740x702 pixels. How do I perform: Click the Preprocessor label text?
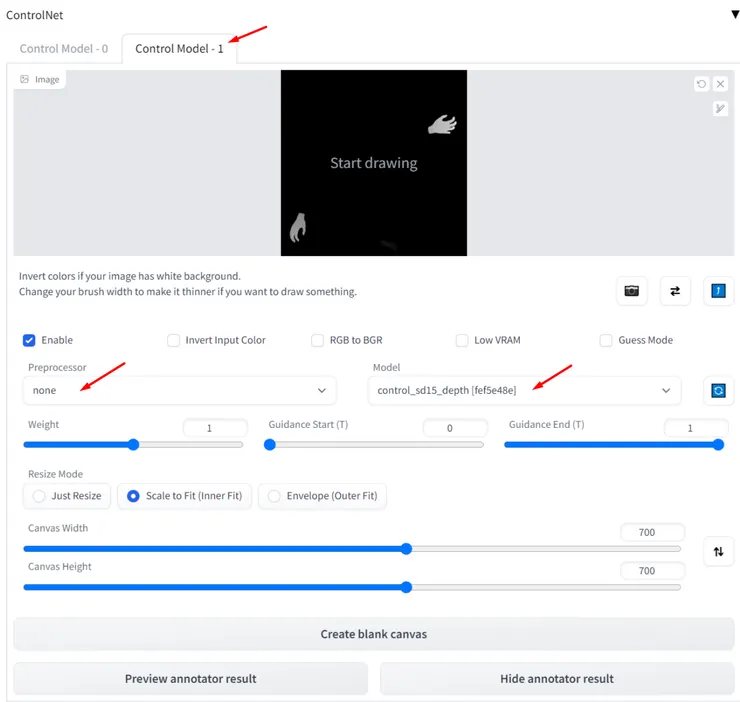pos(57,368)
